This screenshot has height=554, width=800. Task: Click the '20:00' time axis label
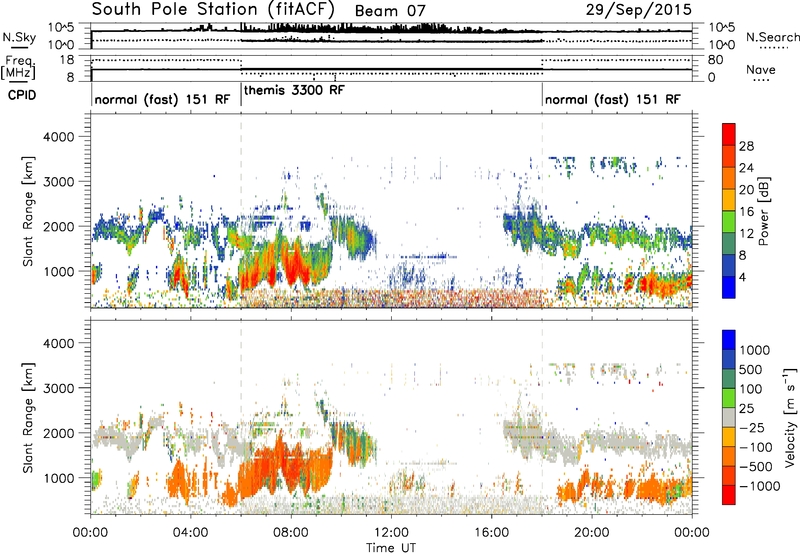tap(591, 533)
